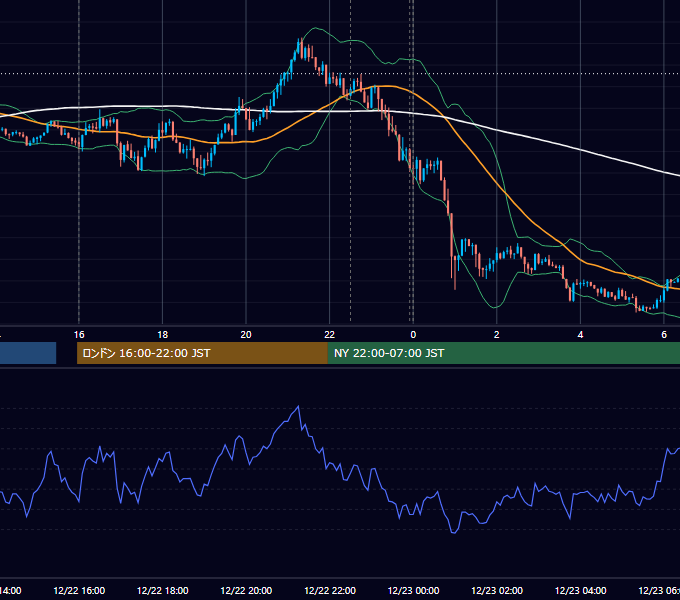Click the ロンドン 16:00-22:00 JST session bar
This screenshot has width=680, height=600.
(x=202, y=353)
